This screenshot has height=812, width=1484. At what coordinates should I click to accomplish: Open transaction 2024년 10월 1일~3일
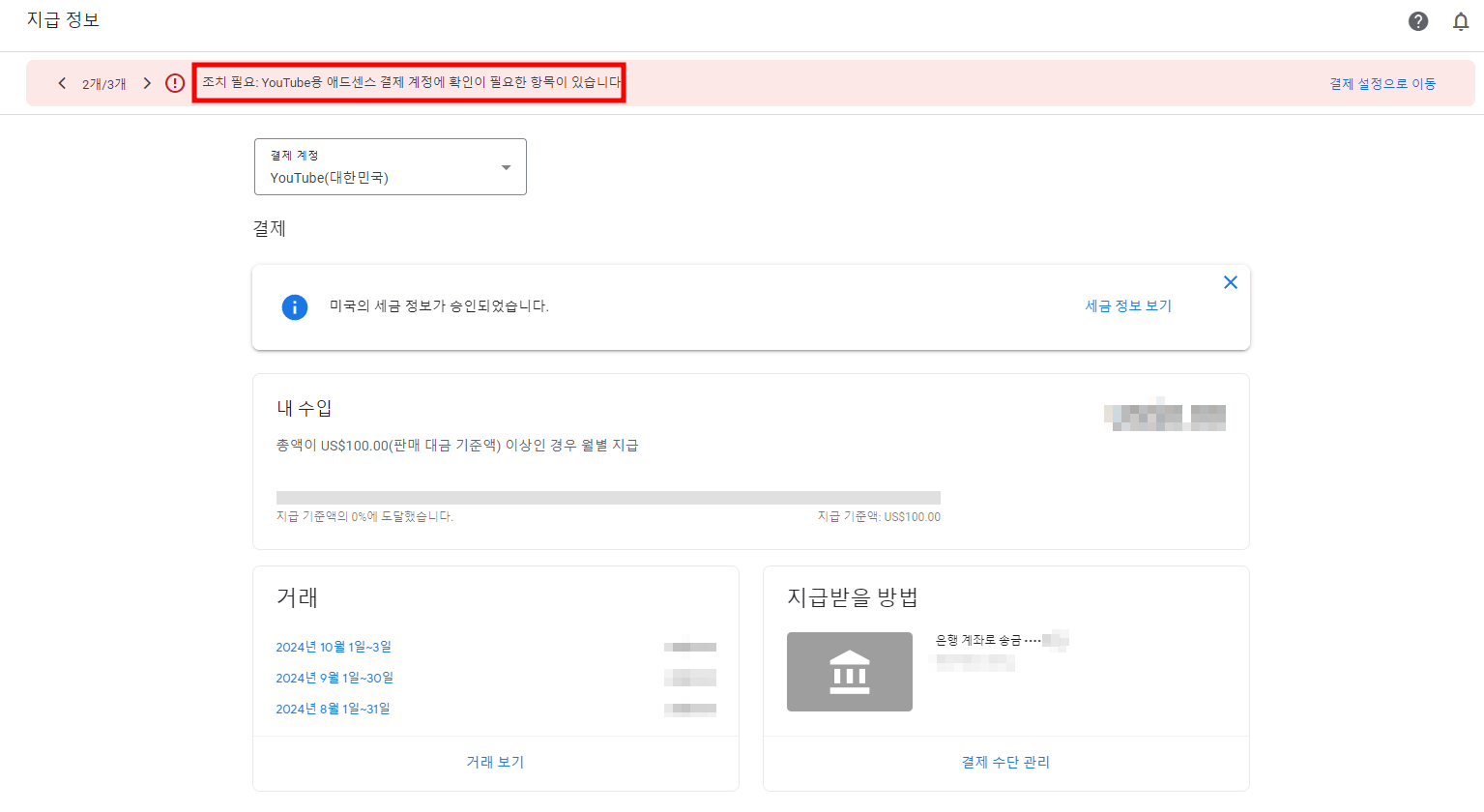334,647
